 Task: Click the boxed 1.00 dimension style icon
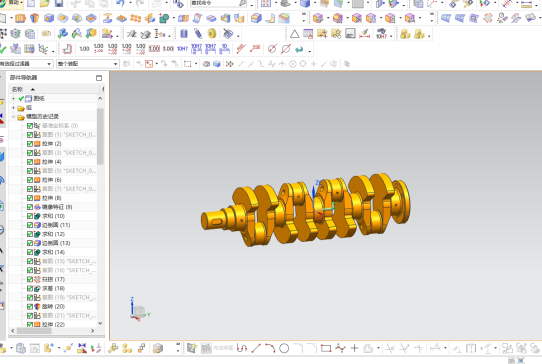[154, 49]
